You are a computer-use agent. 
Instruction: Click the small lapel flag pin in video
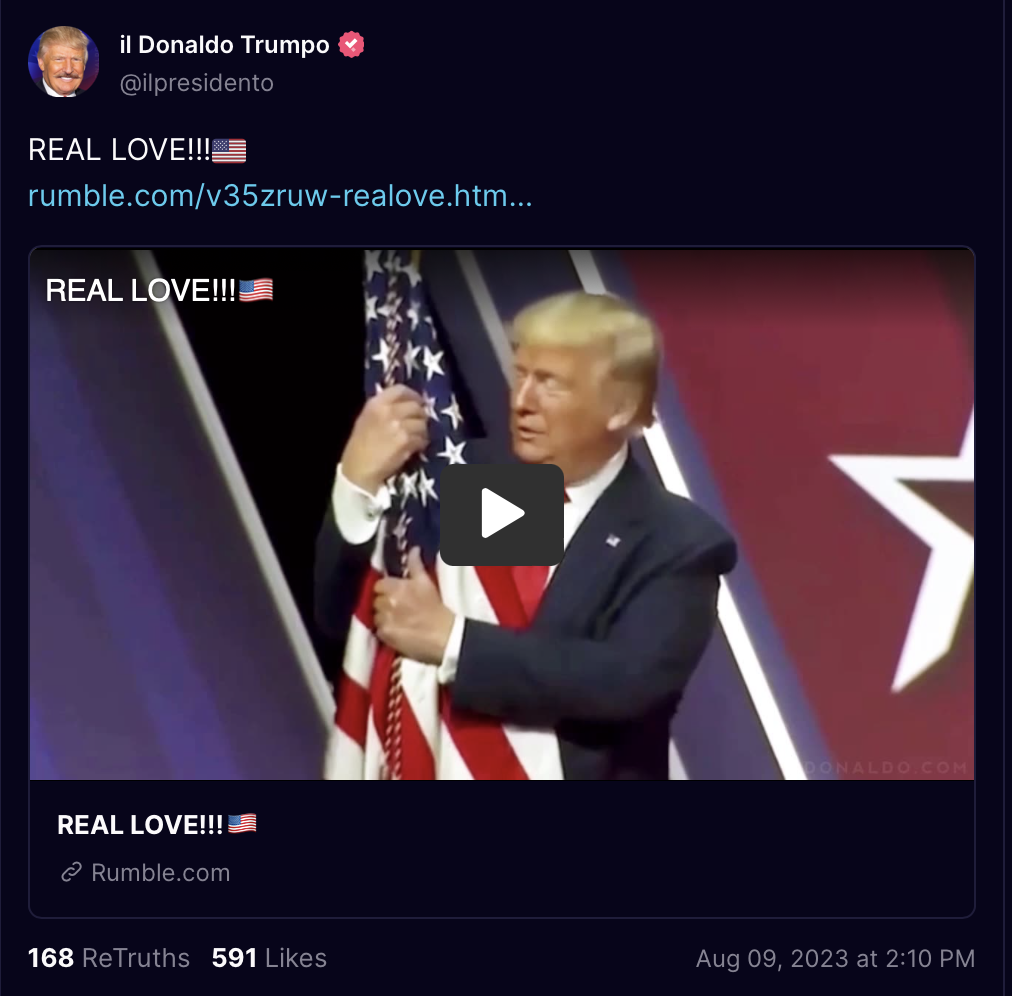(612, 540)
